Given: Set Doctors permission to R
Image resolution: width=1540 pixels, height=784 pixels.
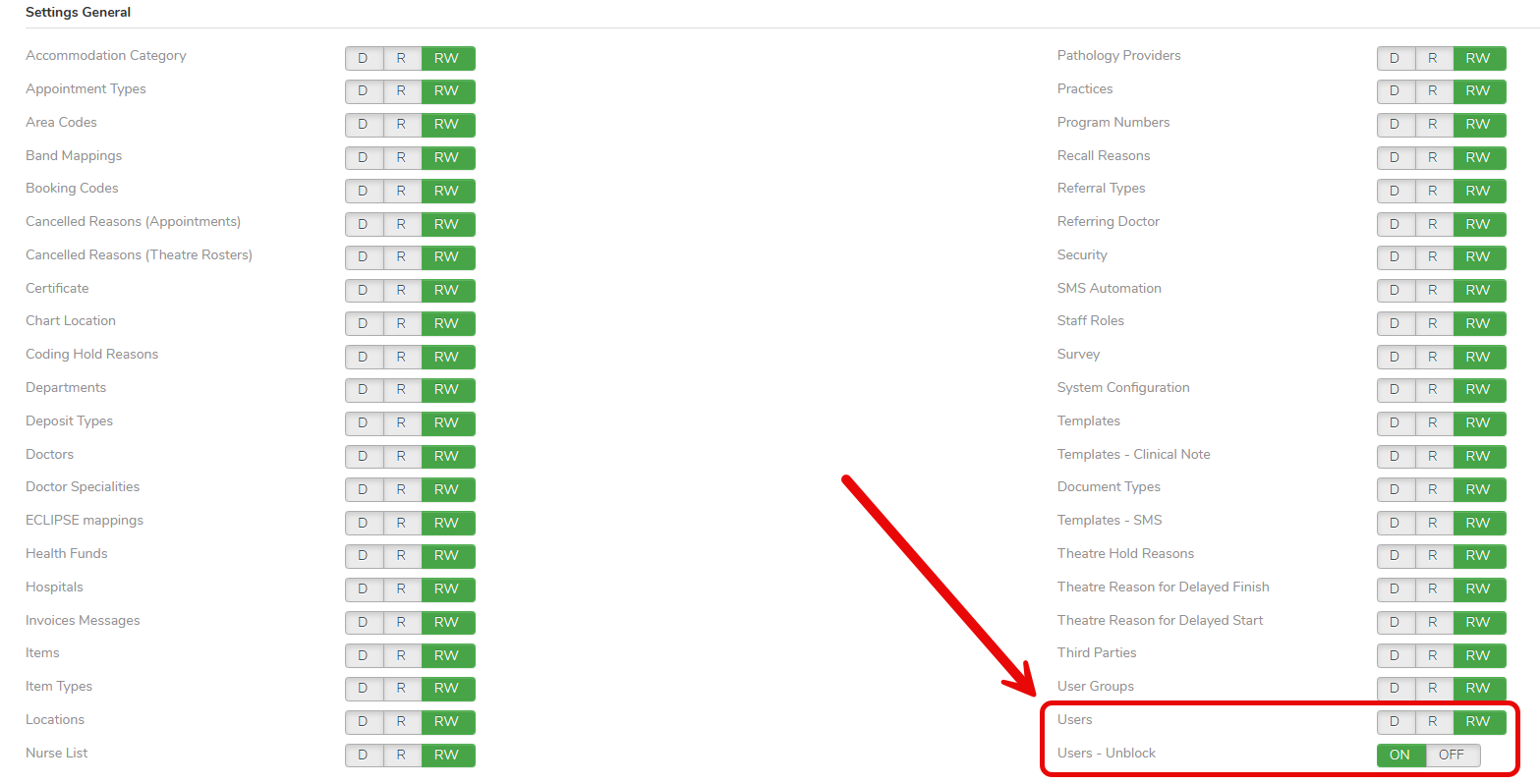Looking at the screenshot, I should pyautogui.click(x=401, y=456).
